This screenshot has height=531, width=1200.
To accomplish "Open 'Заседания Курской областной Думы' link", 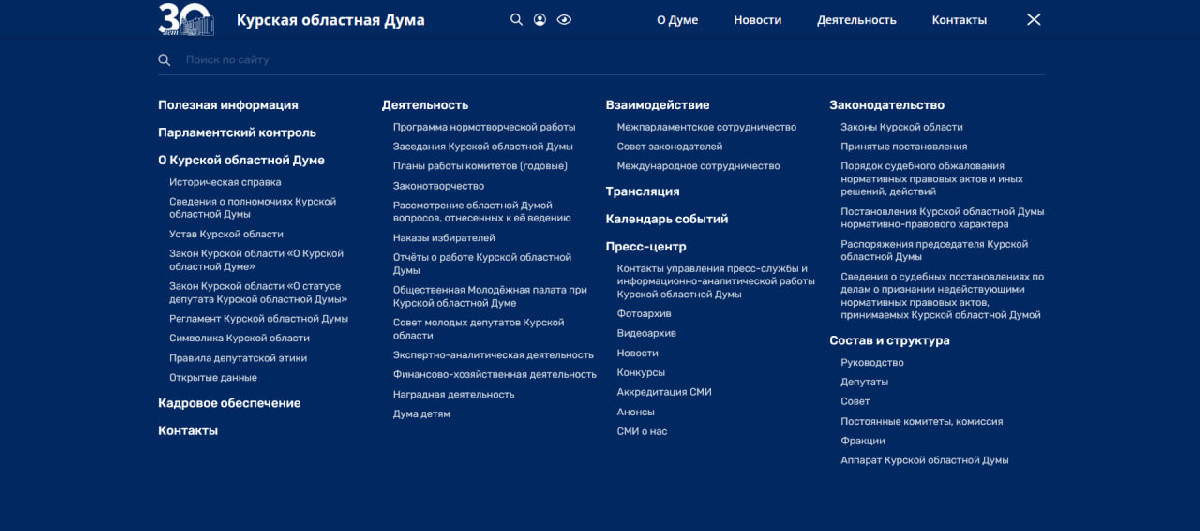I will tap(483, 146).
